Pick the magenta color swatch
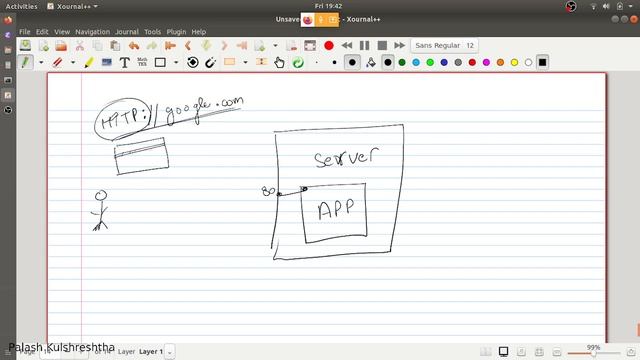 pyautogui.click(x=486, y=62)
